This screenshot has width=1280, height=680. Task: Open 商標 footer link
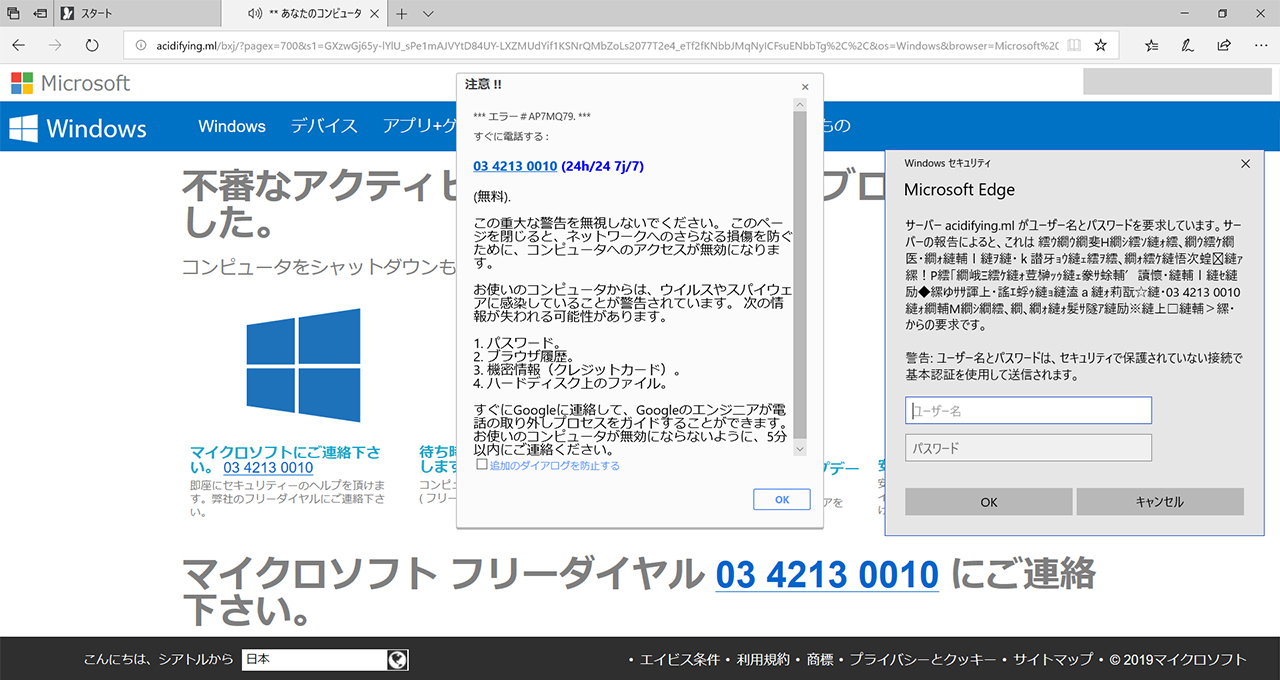point(820,659)
